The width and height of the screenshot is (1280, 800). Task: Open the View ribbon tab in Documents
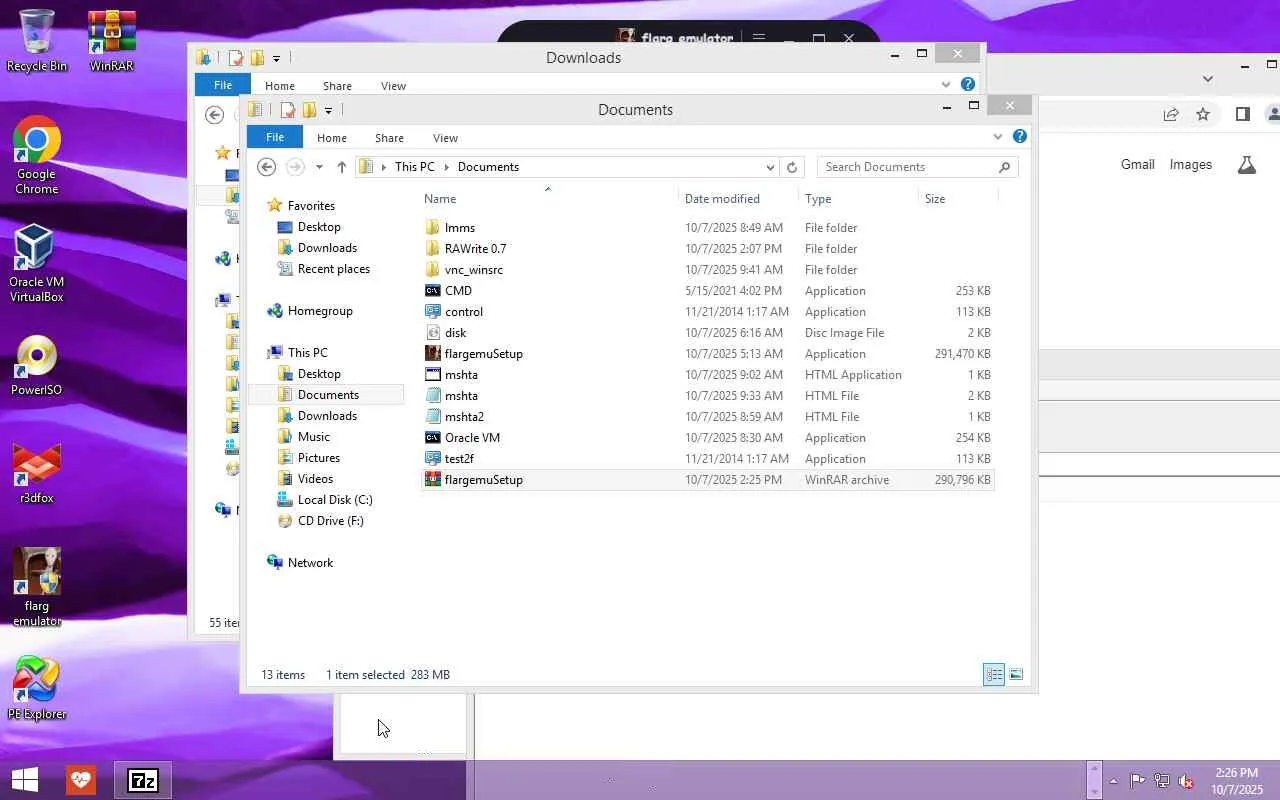coord(446,138)
